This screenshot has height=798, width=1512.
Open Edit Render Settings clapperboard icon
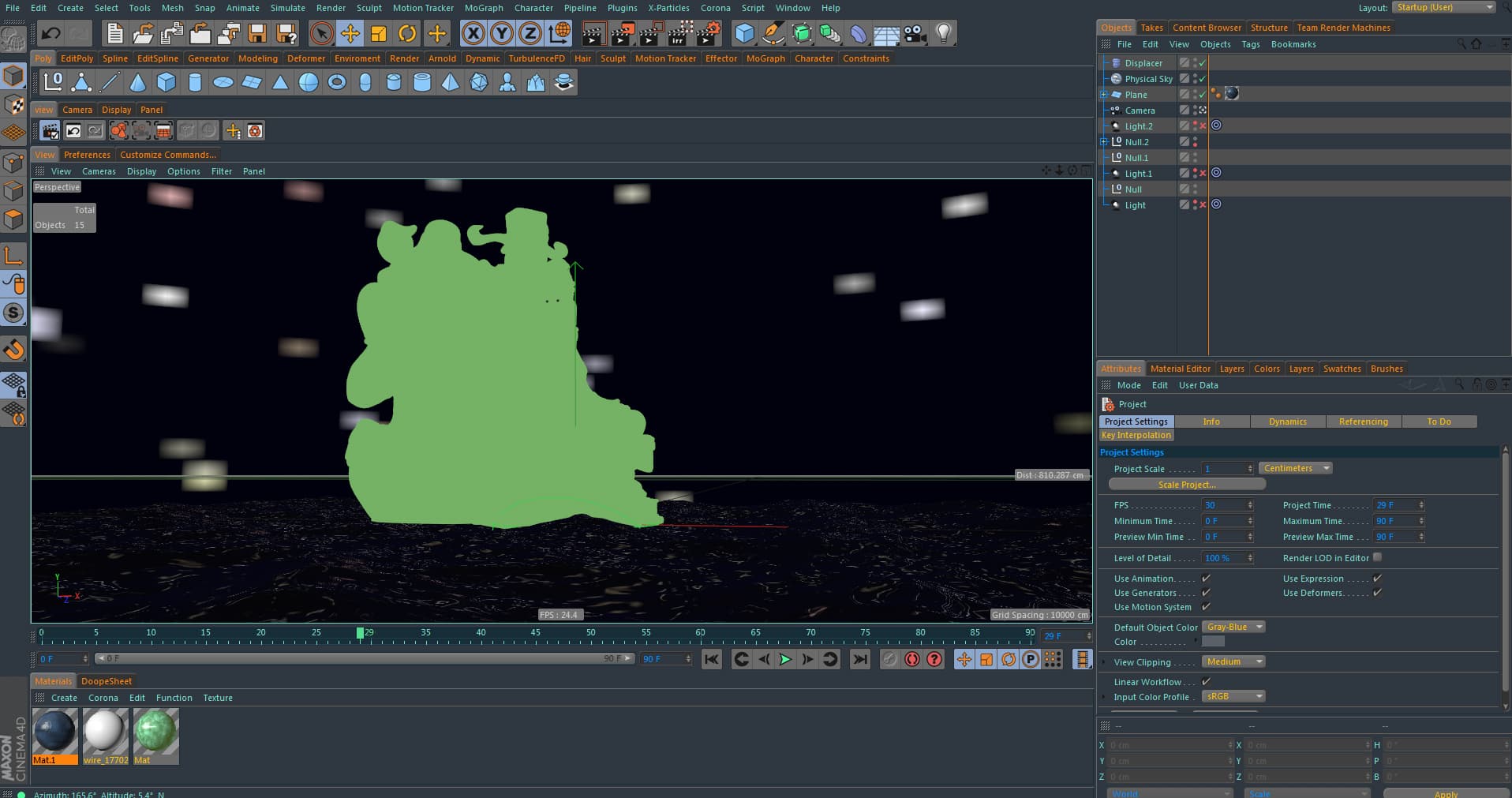tap(708, 33)
